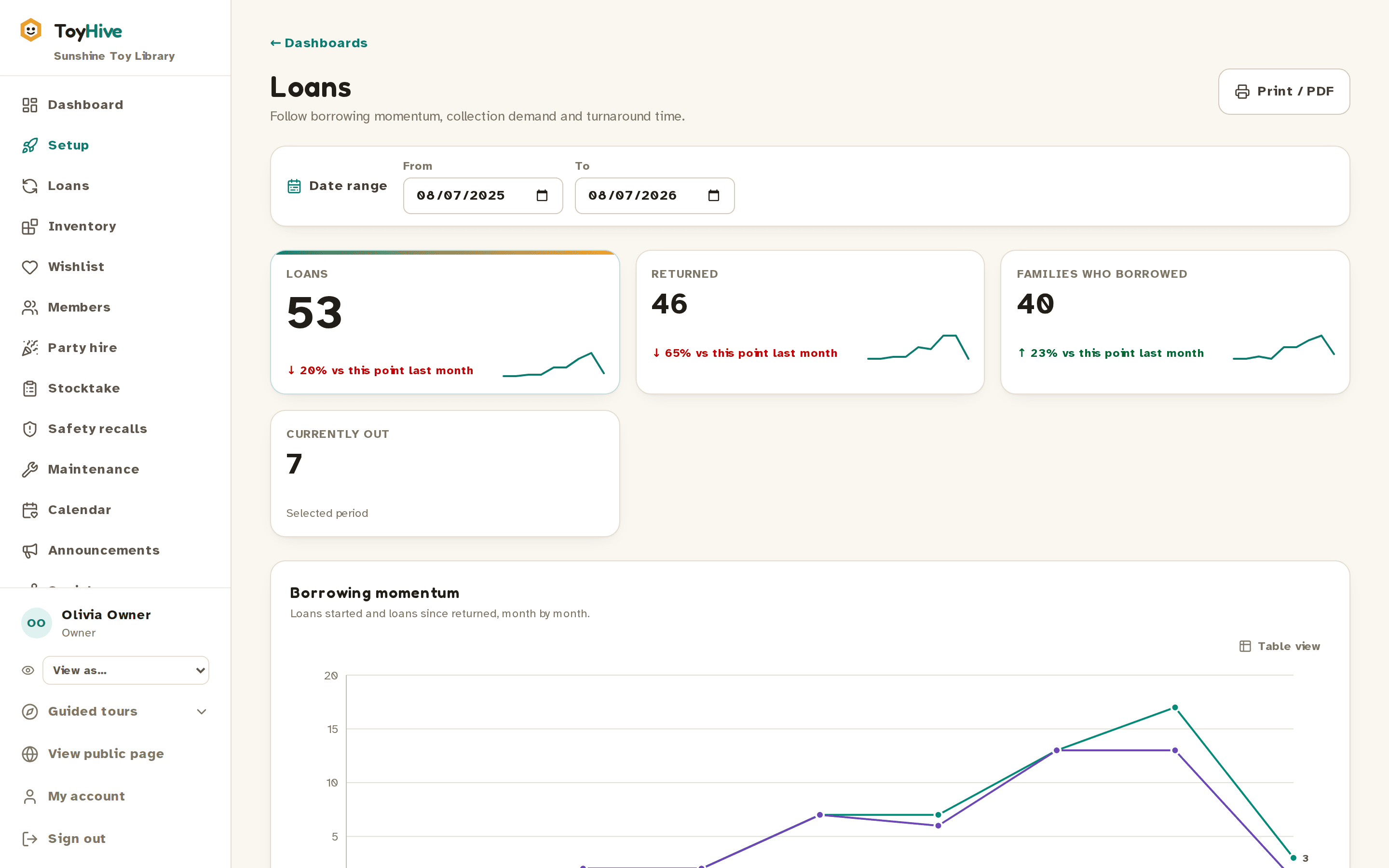Click the Calendar sidebar icon
1389x868 pixels.
click(30, 510)
